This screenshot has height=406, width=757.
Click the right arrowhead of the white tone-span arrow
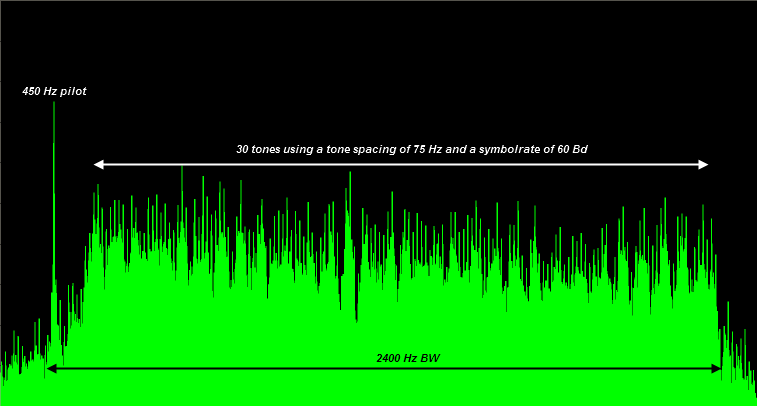pos(704,164)
